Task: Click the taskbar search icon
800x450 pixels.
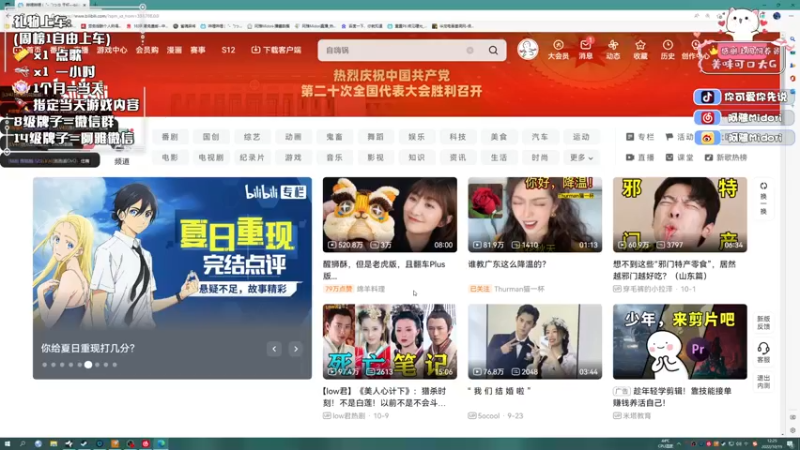Action: (22, 444)
